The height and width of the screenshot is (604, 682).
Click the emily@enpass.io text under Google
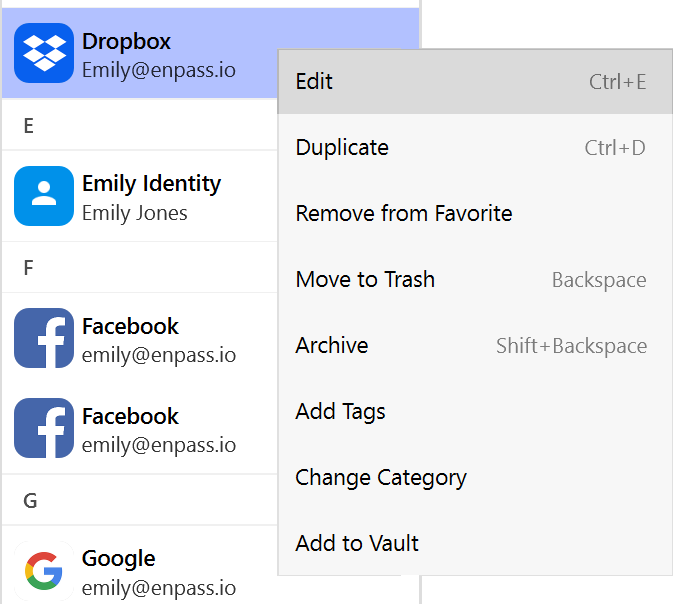[x=159, y=588]
